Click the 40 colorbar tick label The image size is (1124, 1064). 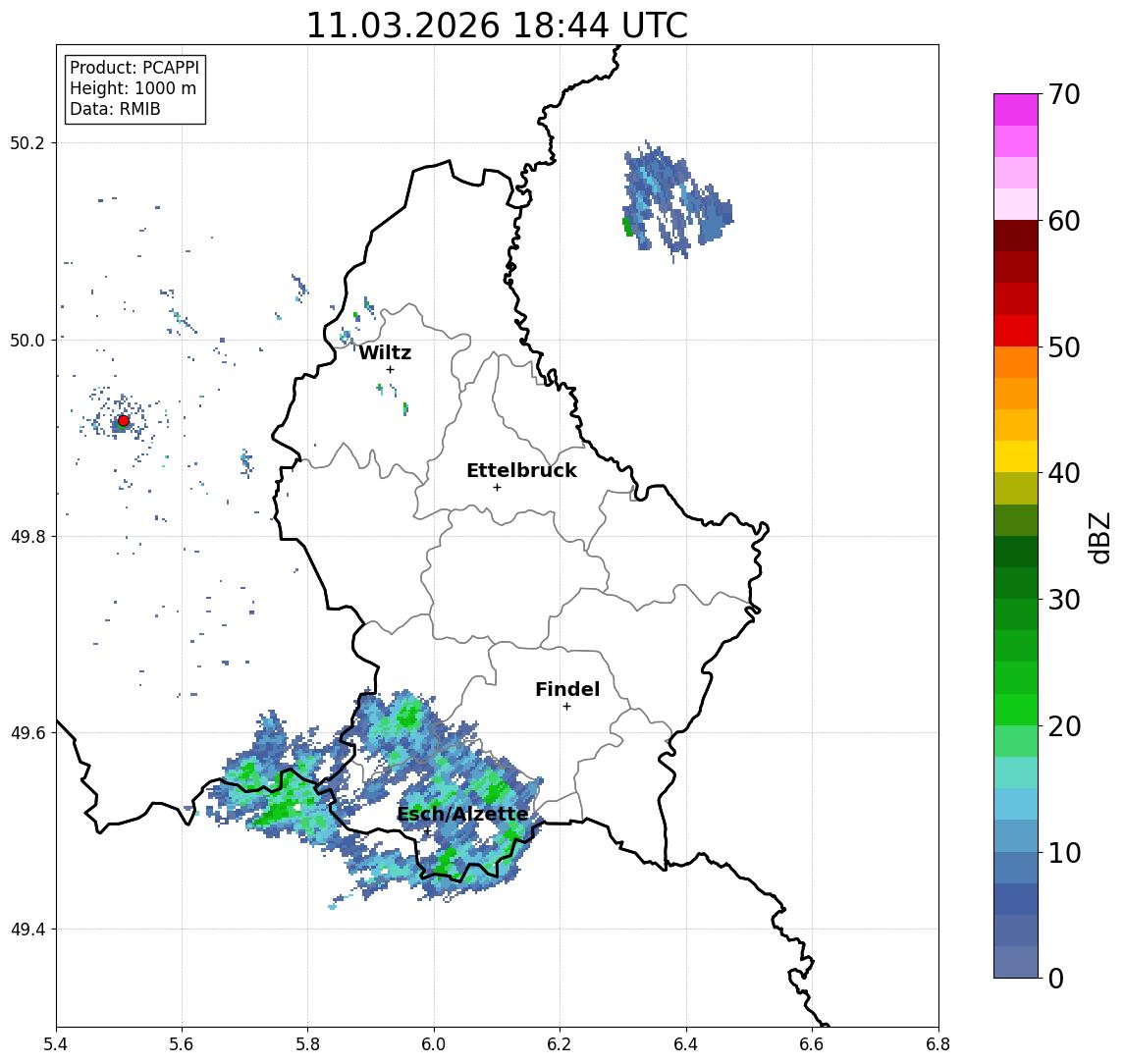(1063, 473)
